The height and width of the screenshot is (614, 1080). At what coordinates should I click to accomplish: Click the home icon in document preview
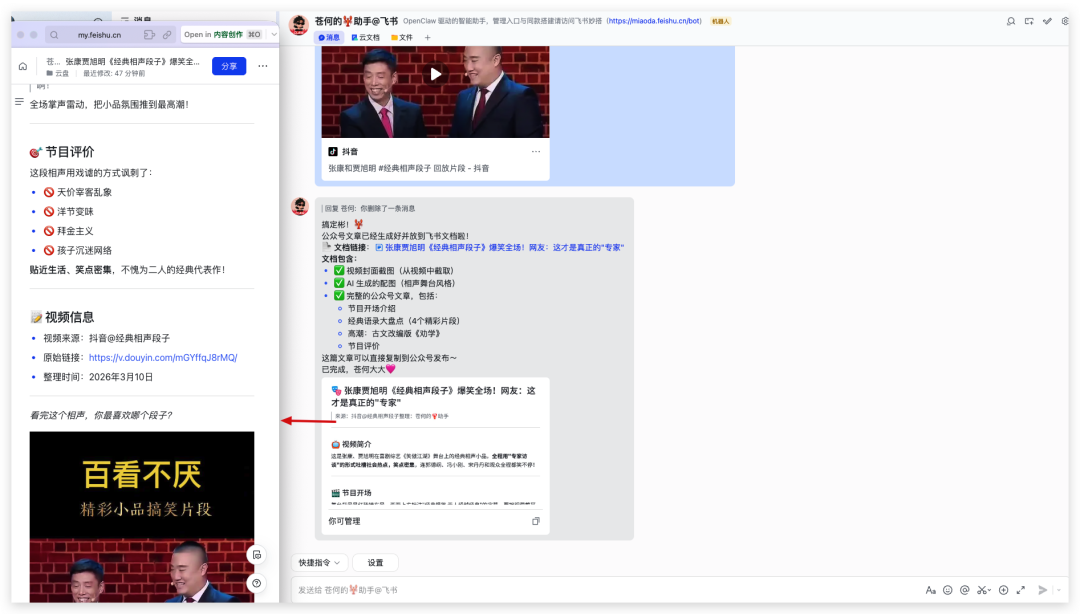point(22,65)
